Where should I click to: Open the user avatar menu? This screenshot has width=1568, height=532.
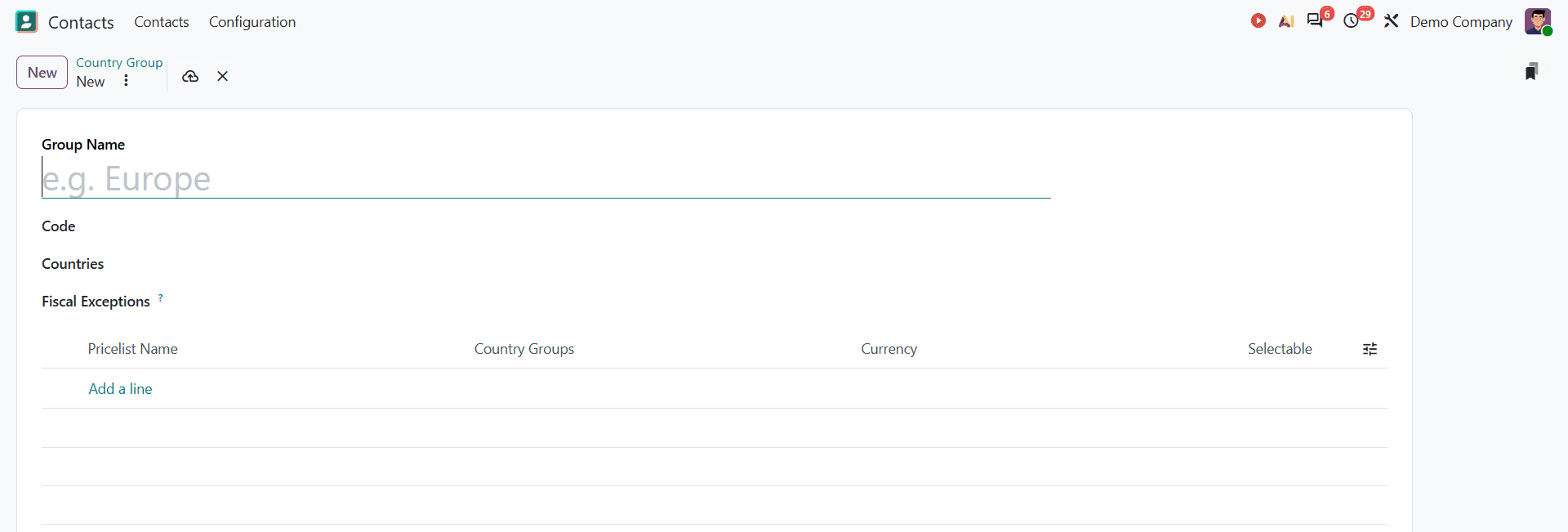pyautogui.click(x=1538, y=21)
